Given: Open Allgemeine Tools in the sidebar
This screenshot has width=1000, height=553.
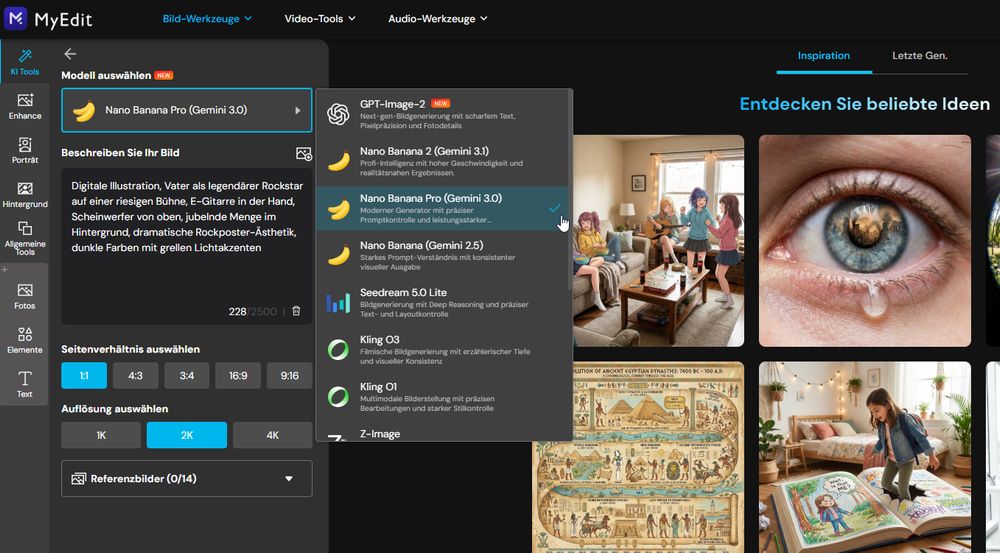Looking at the screenshot, I should coord(25,239).
